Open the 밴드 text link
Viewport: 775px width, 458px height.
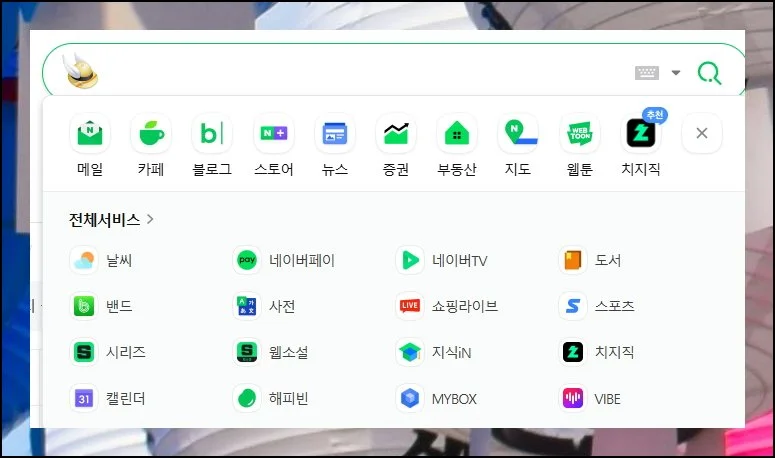coord(119,306)
